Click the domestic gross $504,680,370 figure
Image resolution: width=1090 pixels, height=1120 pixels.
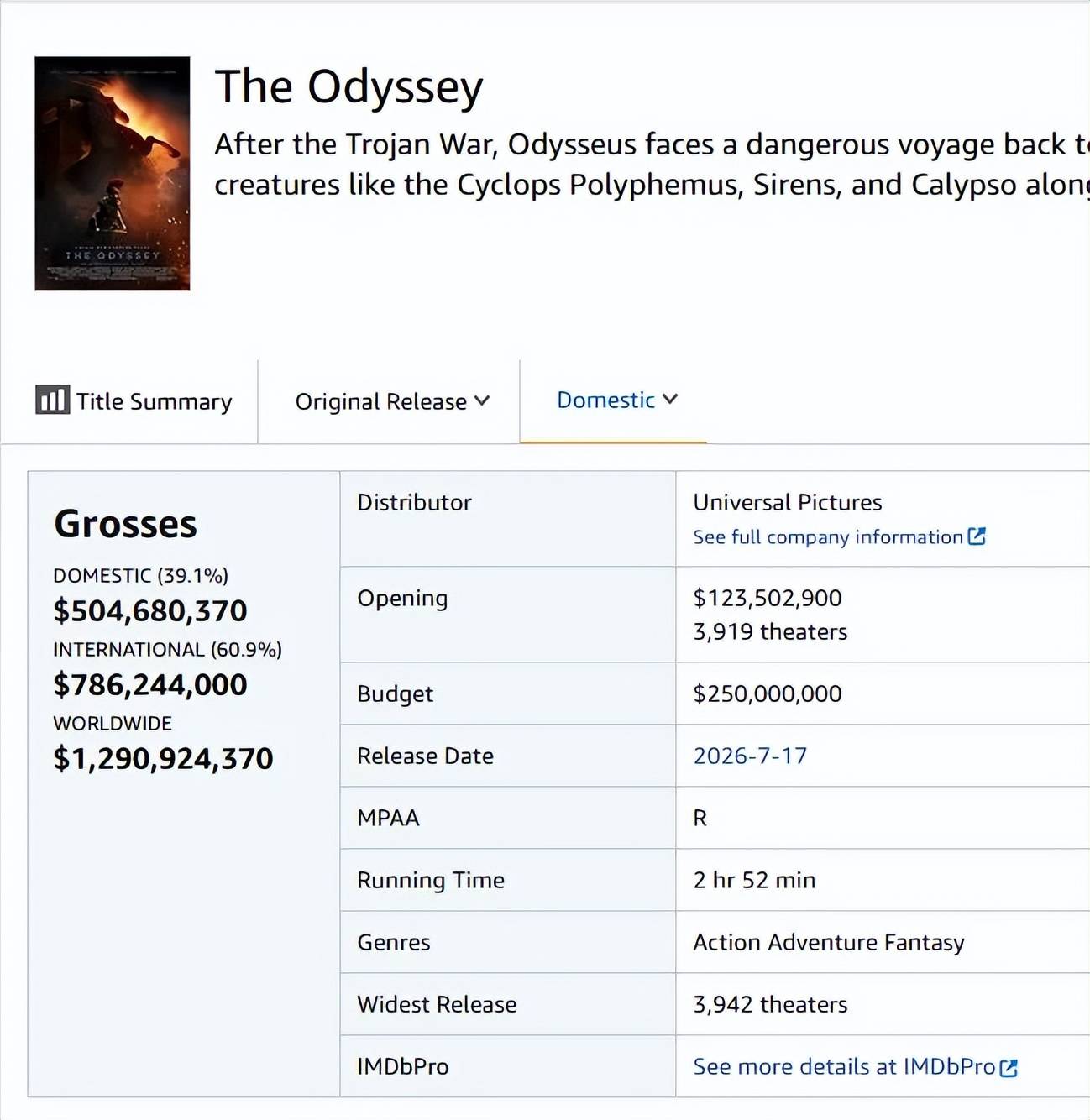tap(150, 610)
